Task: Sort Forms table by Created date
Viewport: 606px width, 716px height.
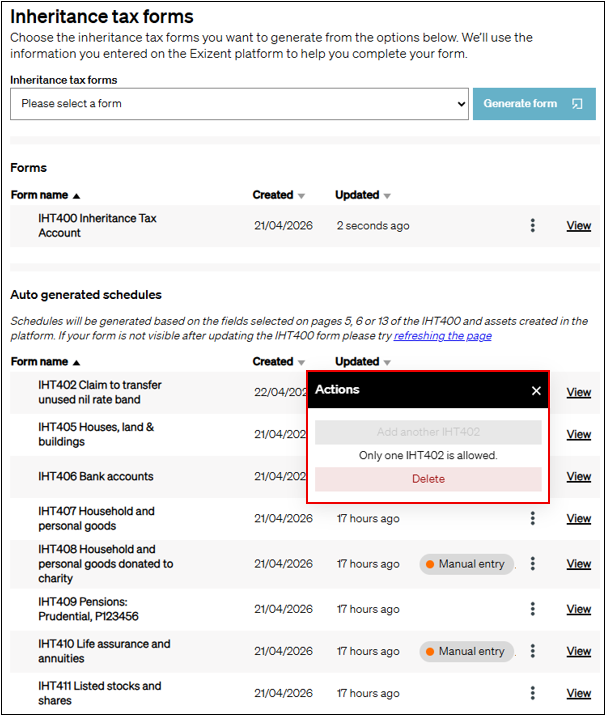Action: [x=279, y=196]
